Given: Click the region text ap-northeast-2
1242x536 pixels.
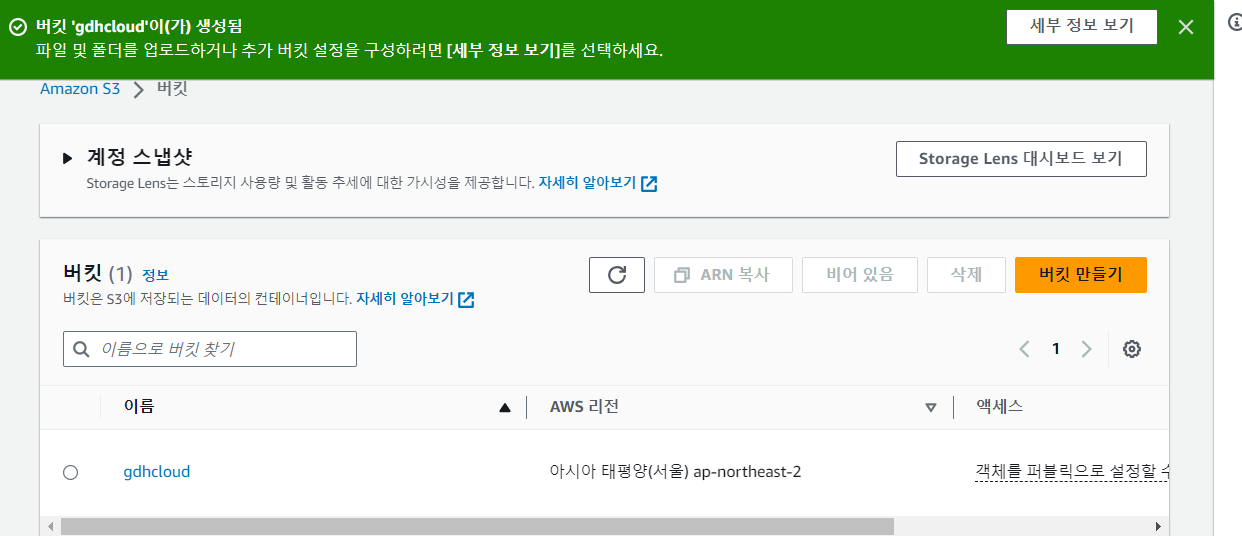Looking at the screenshot, I should tap(745, 471).
